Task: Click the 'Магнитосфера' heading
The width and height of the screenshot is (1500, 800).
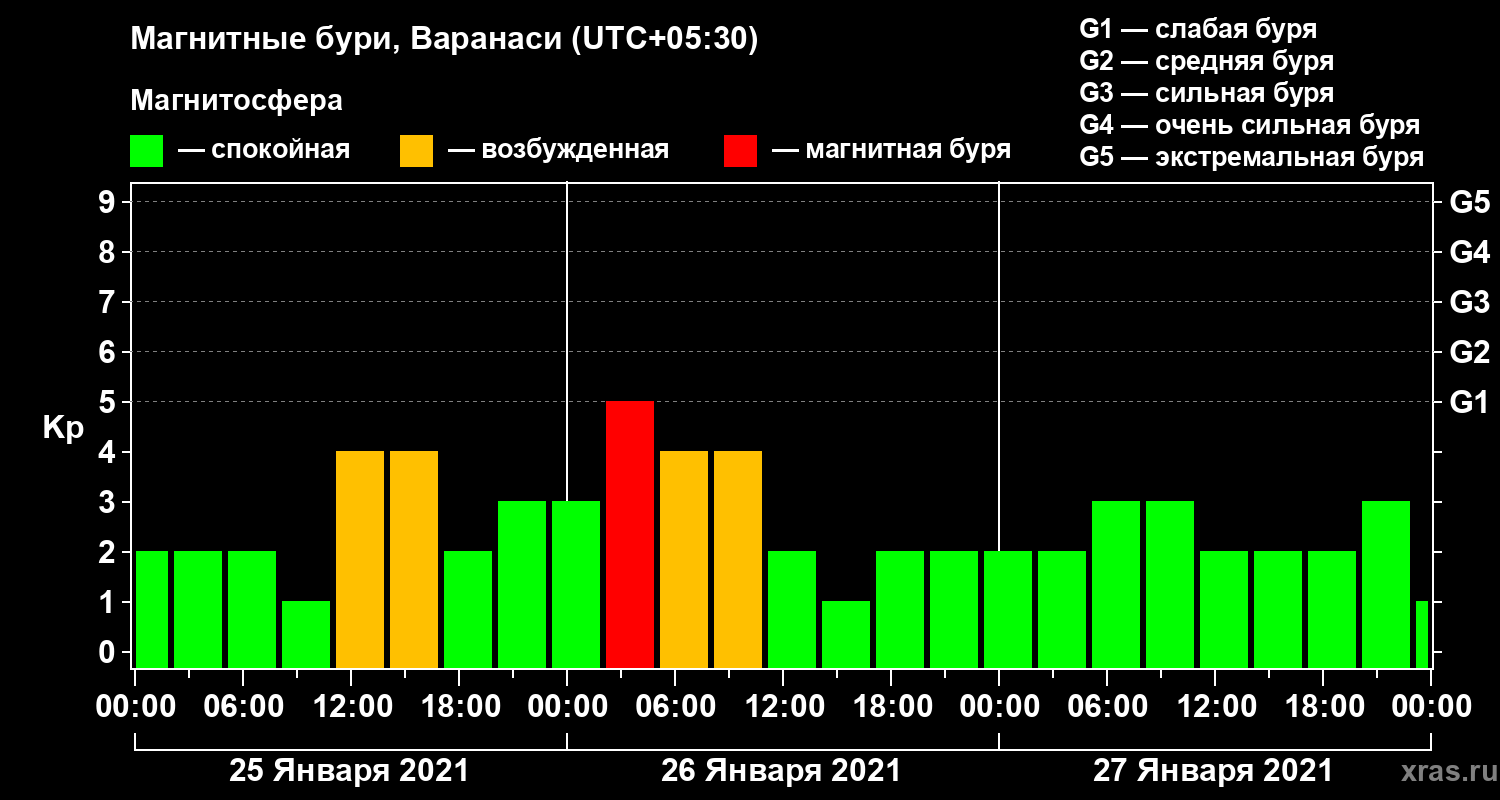Action: click(236, 101)
